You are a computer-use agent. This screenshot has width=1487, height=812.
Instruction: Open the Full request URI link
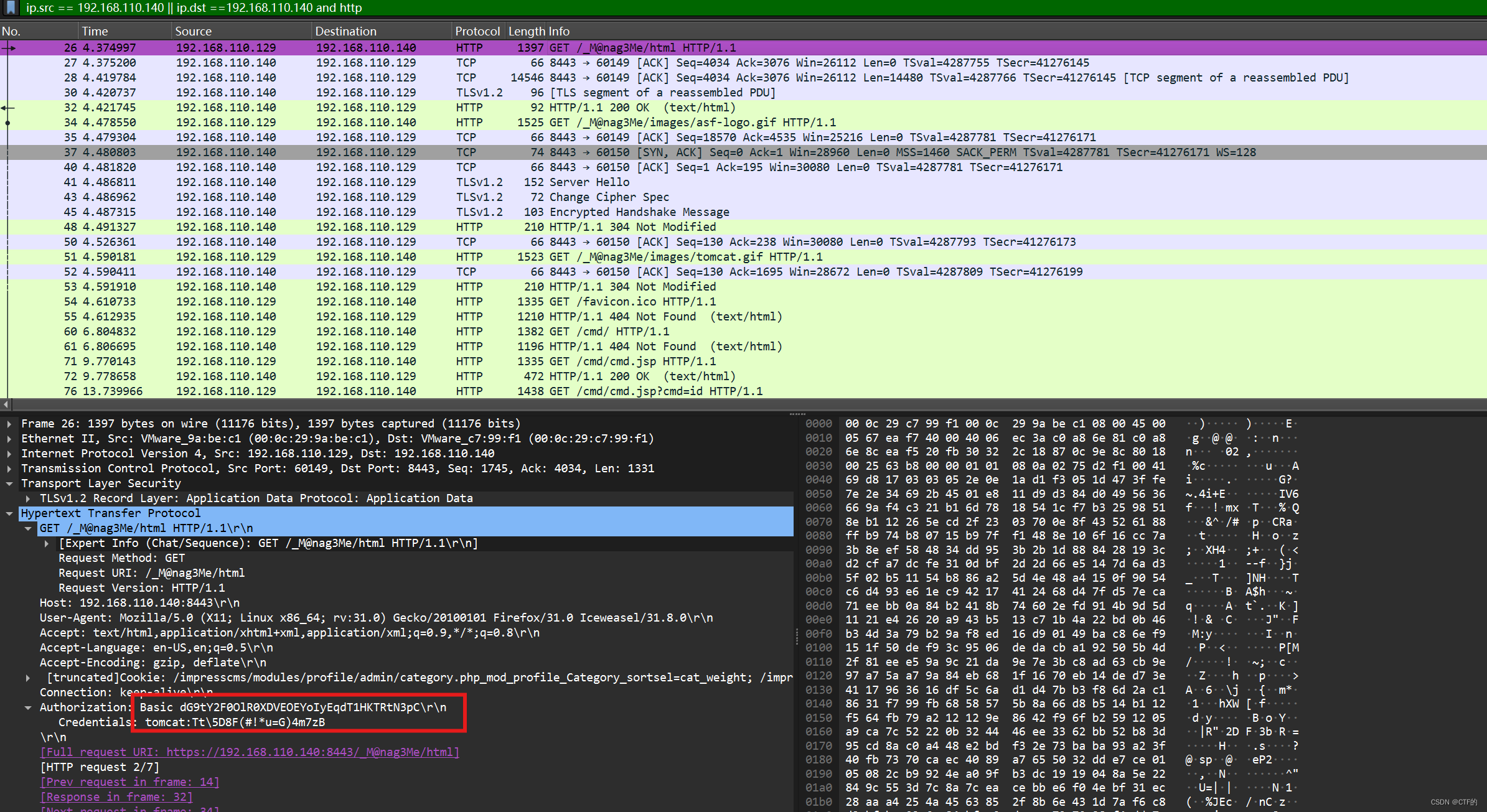(249, 752)
